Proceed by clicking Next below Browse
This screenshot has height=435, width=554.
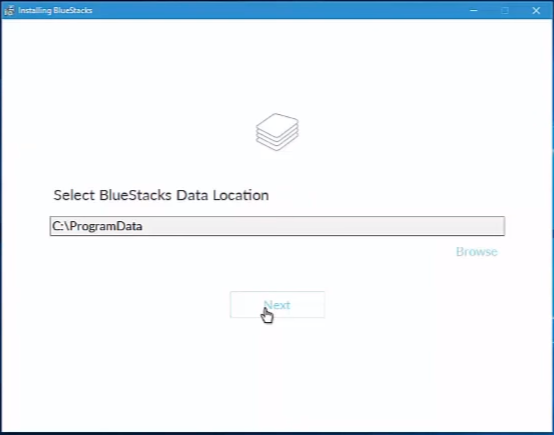[x=277, y=305]
